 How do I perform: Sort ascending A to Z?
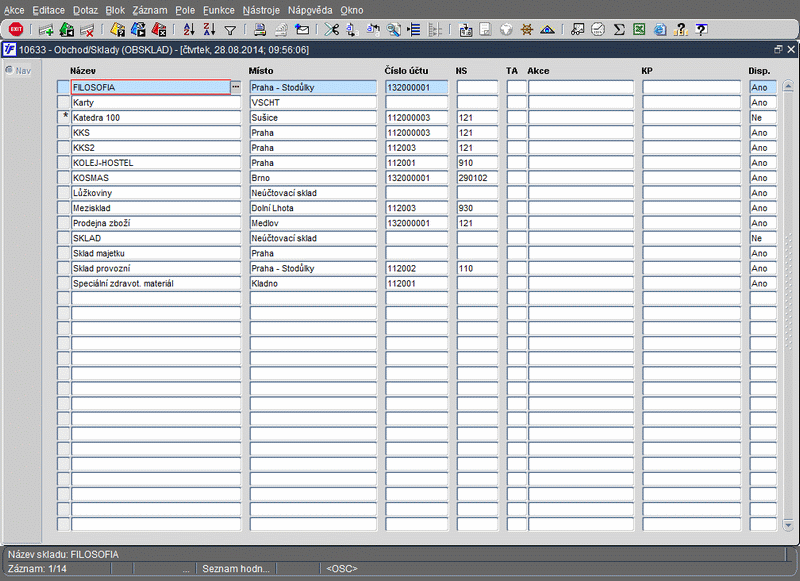pos(189,30)
